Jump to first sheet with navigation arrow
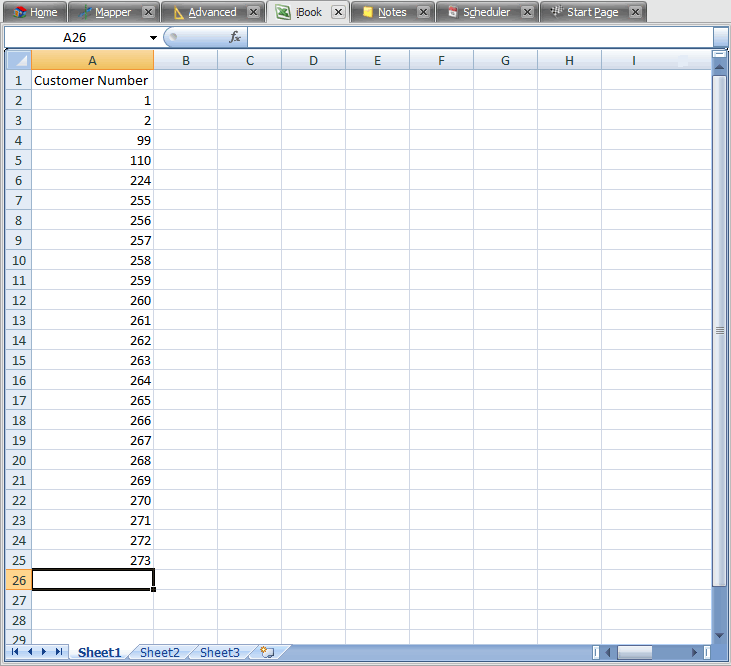The width and height of the screenshot is (731, 666). (x=15, y=652)
